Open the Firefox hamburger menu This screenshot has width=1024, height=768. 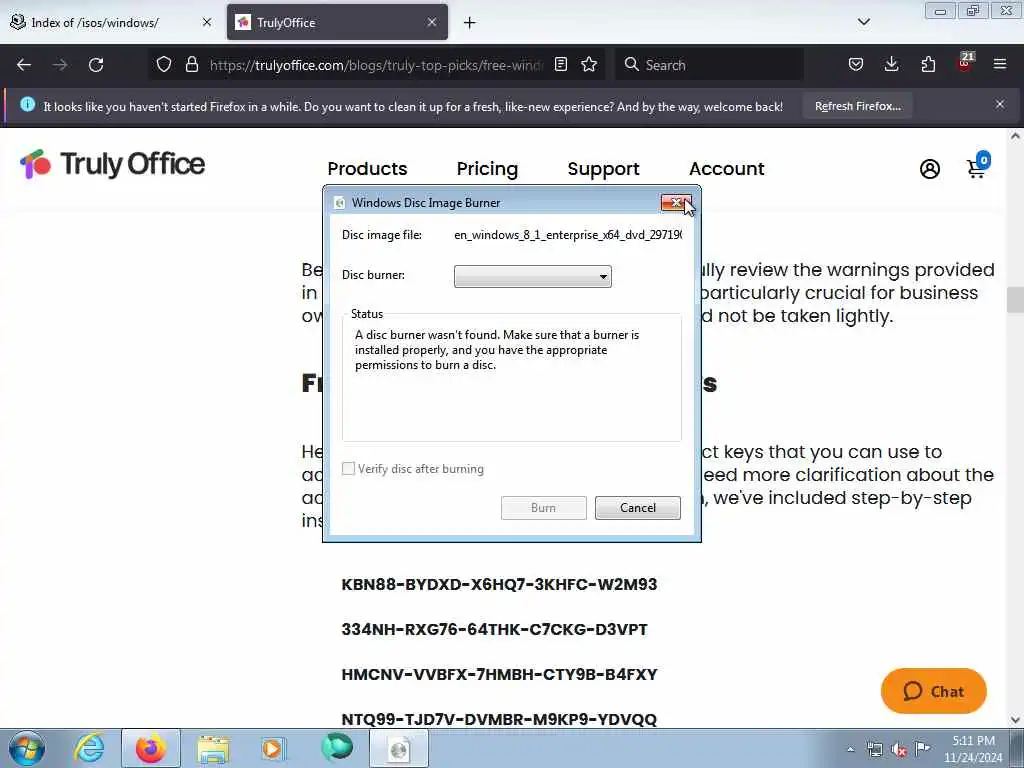pos(1000,65)
